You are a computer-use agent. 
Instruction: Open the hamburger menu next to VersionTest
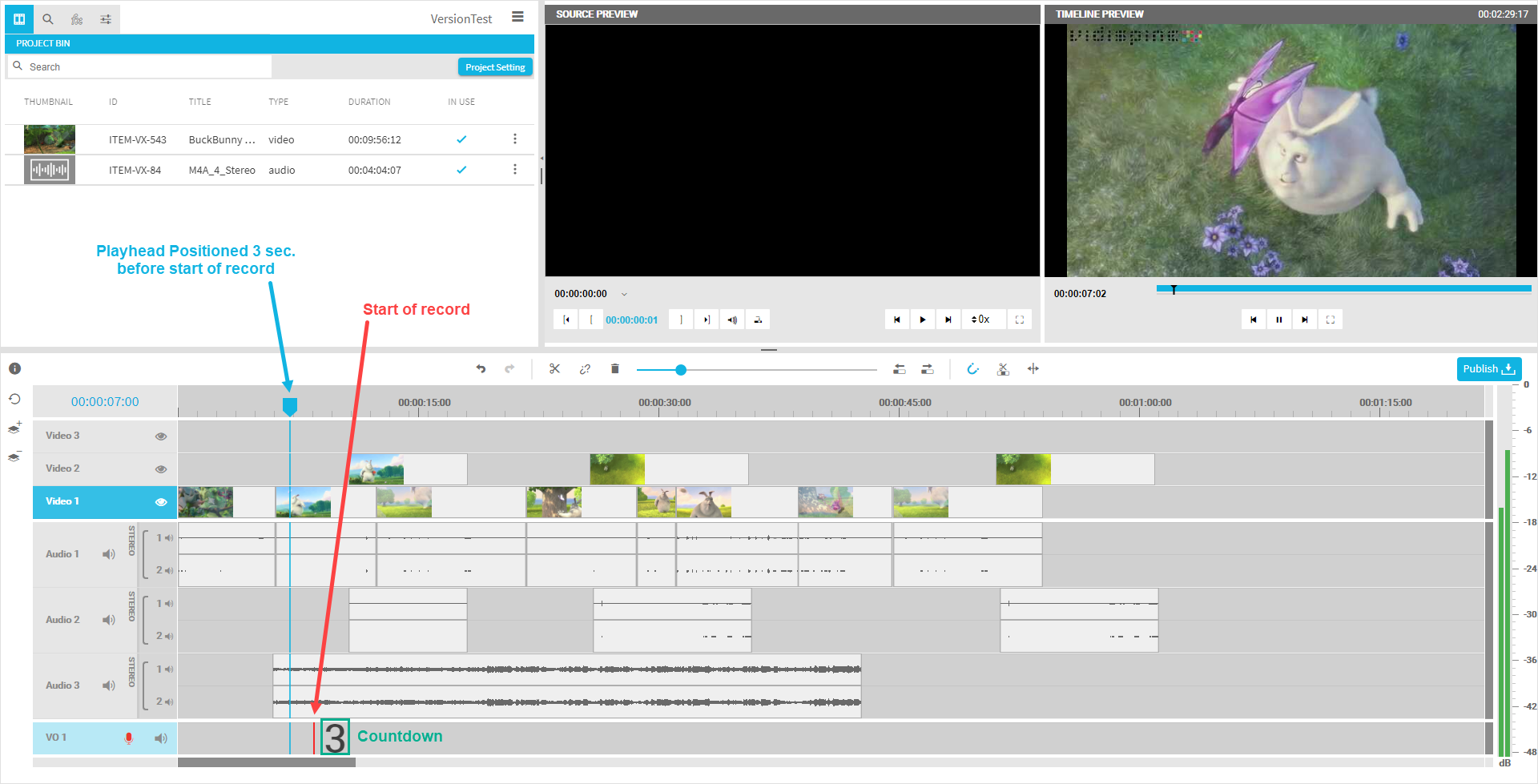tap(518, 17)
